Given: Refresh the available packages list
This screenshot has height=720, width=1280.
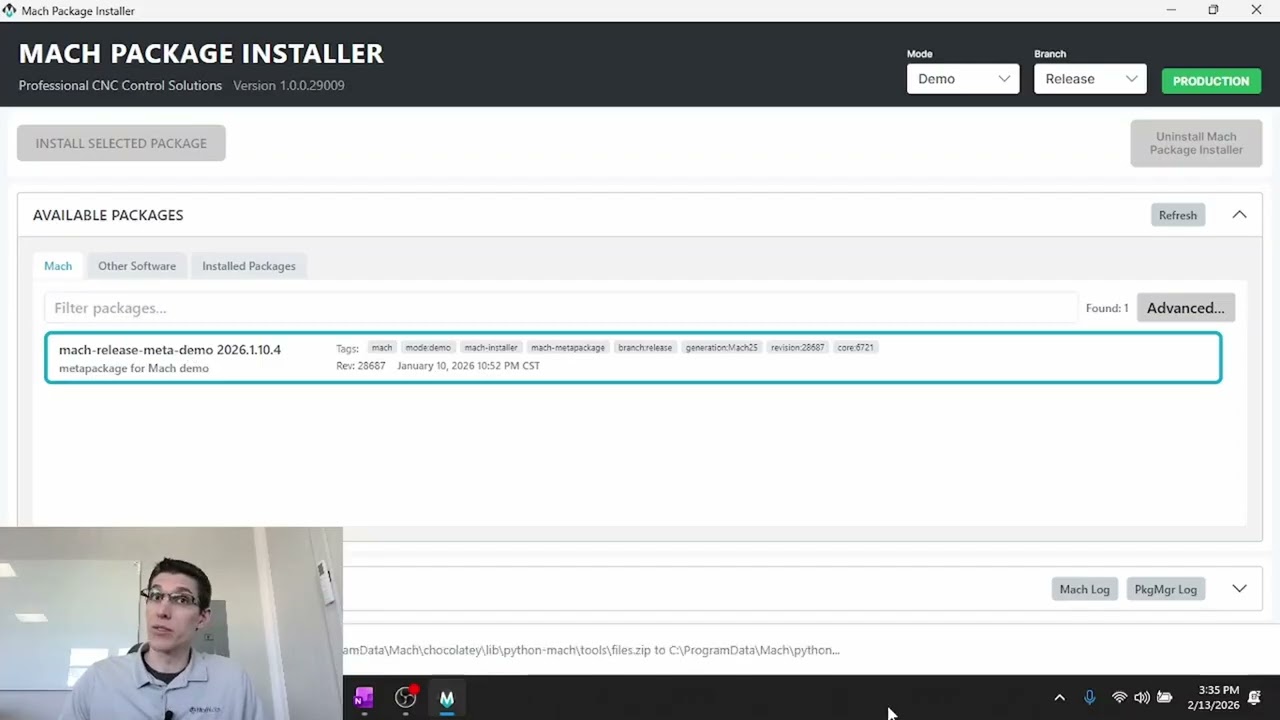Looking at the screenshot, I should coord(1177,215).
